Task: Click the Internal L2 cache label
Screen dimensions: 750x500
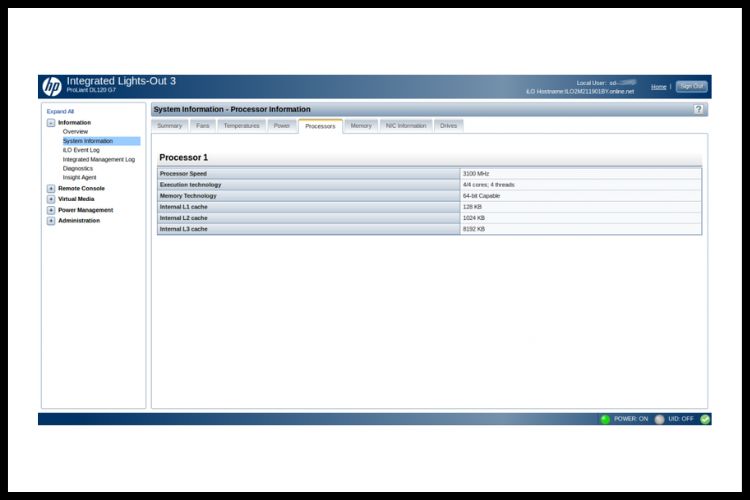Action: [184, 218]
